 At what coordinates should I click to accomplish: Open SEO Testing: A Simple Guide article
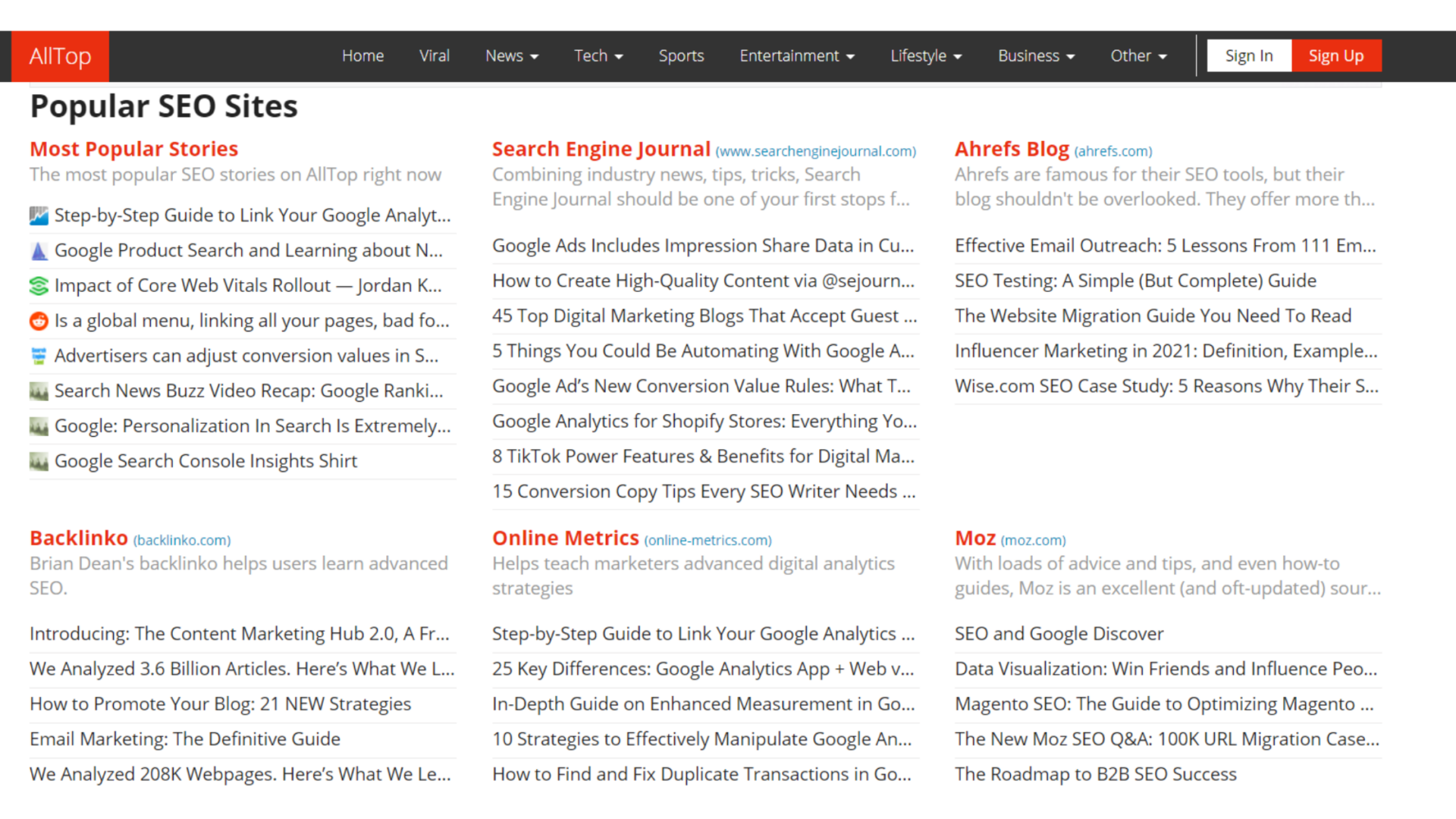pos(1135,281)
